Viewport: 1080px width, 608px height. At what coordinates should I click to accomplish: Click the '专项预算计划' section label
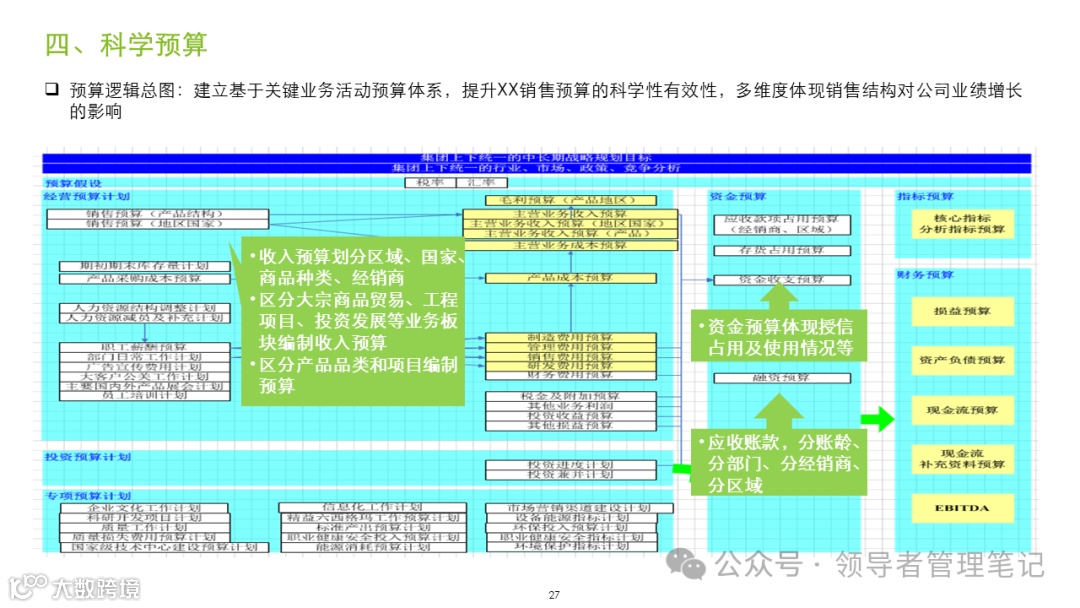(87, 496)
